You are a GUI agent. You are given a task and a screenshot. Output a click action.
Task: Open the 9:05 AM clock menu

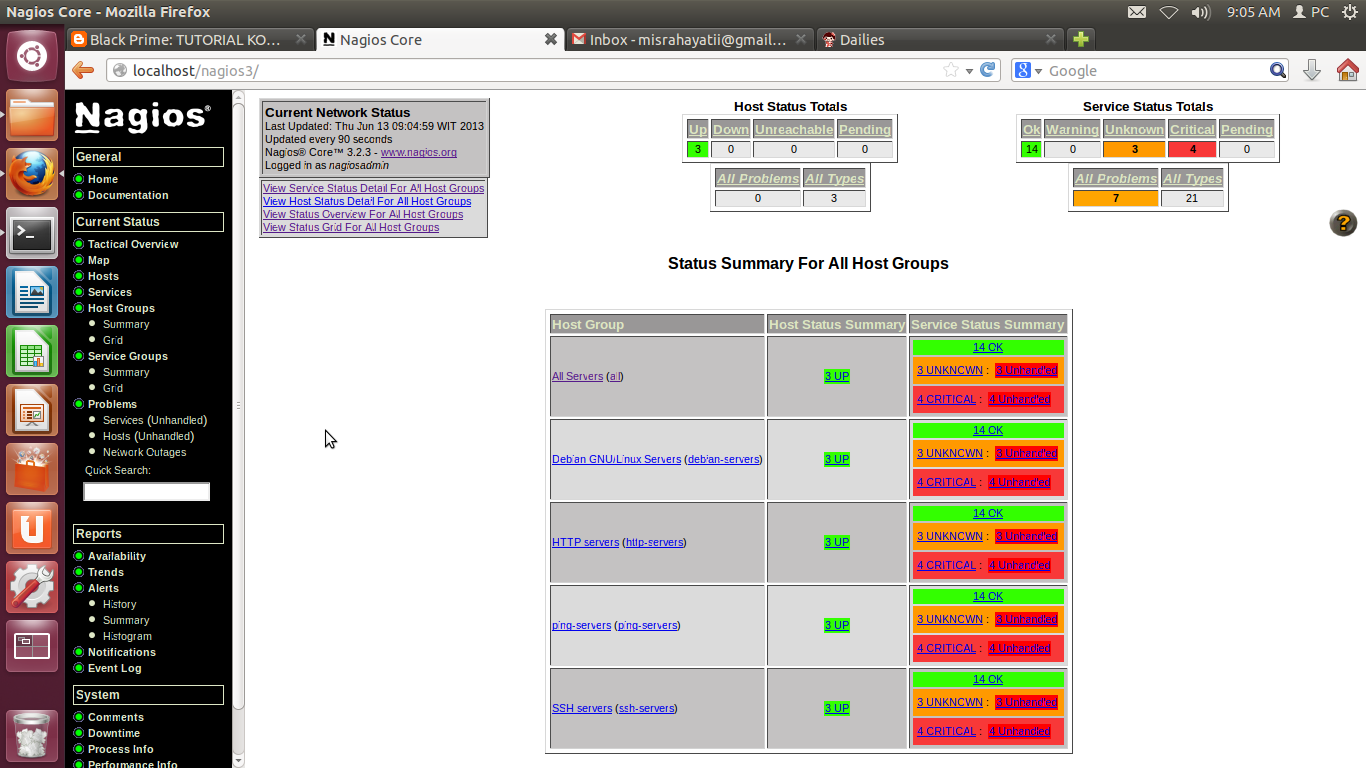click(1253, 12)
